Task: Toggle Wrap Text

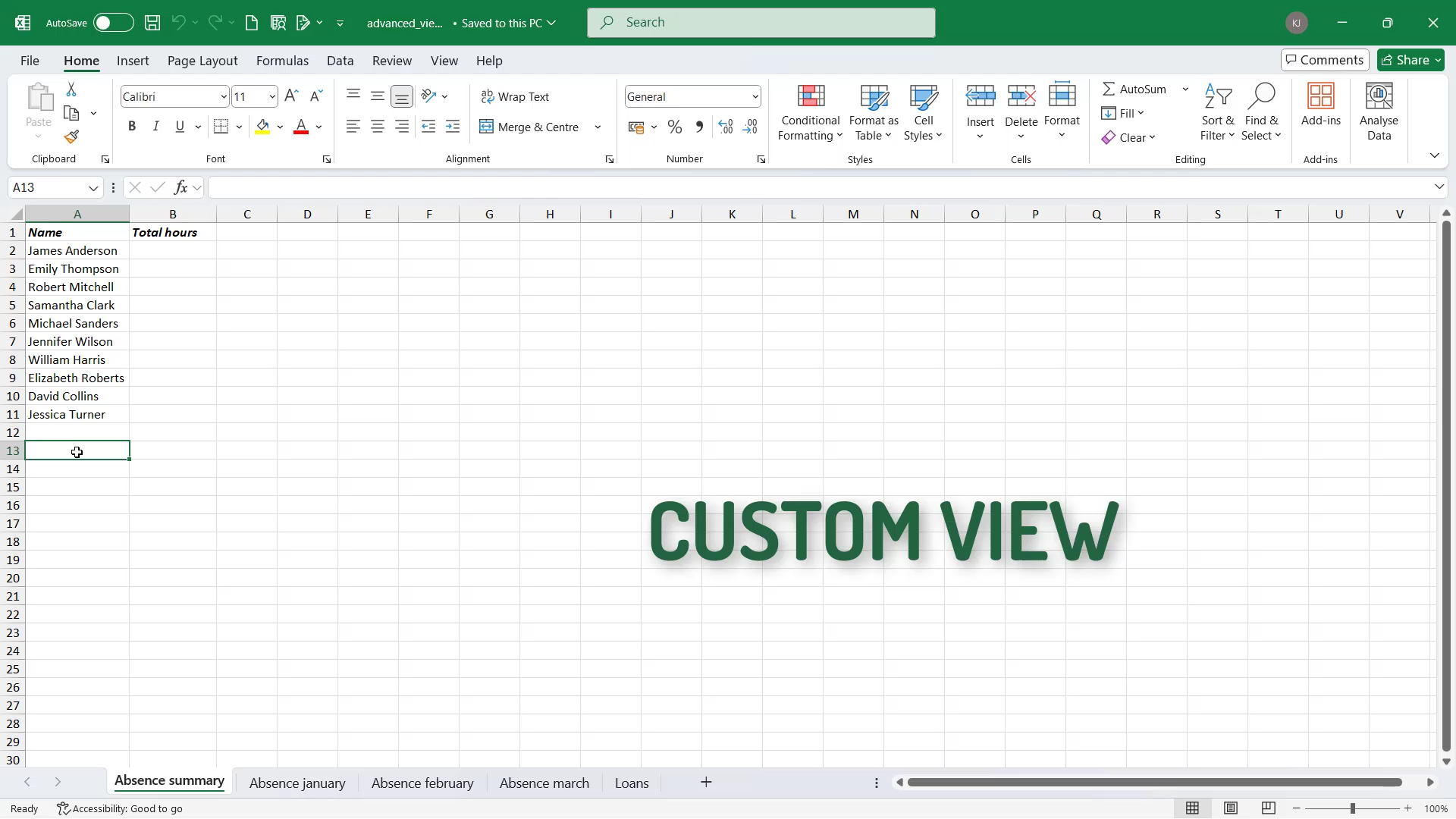Action: click(515, 96)
